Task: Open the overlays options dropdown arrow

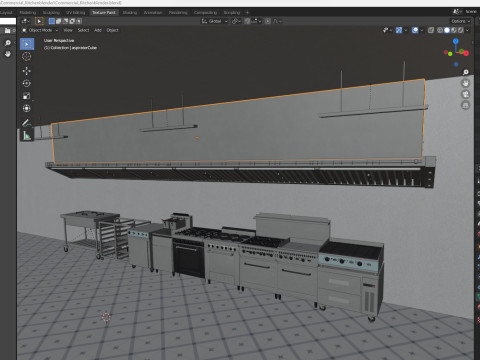Action: click(x=422, y=30)
